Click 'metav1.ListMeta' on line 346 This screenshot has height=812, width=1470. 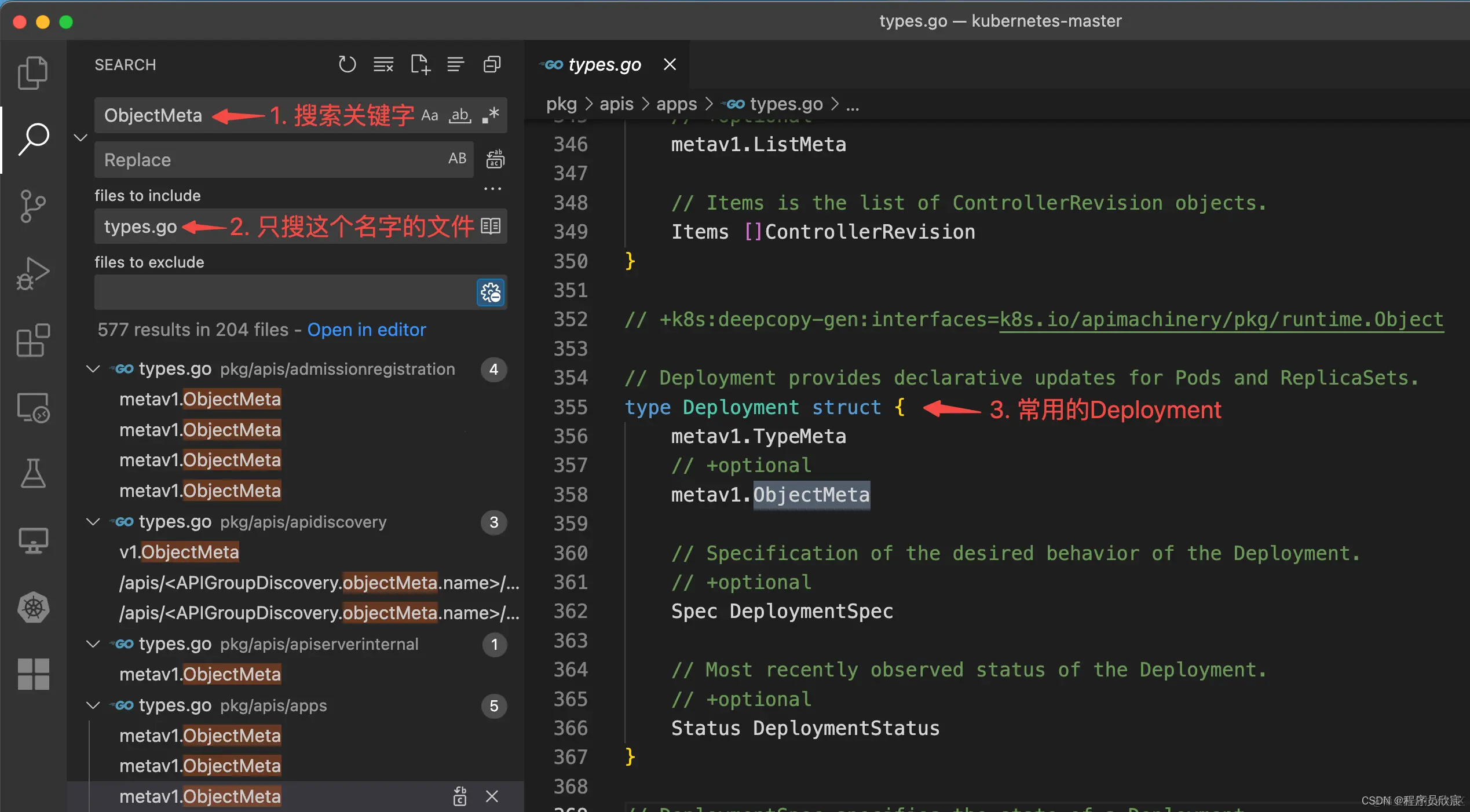click(x=759, y=145)
